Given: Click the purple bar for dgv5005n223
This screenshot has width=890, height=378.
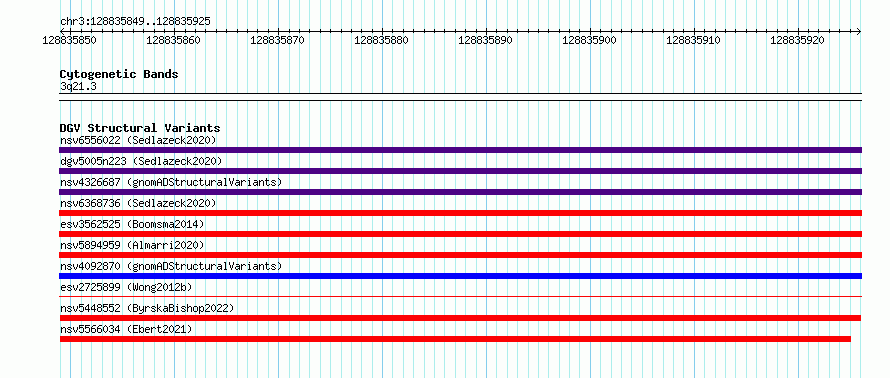Looking at the screenshot, I should [460, 171].
